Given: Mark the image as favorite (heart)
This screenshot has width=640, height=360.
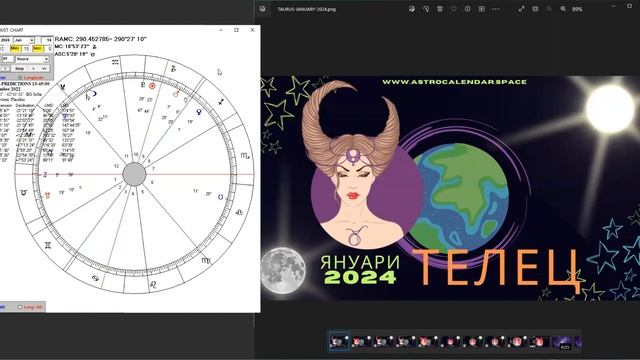Looking at the screenshot, I should coord(453,9).
